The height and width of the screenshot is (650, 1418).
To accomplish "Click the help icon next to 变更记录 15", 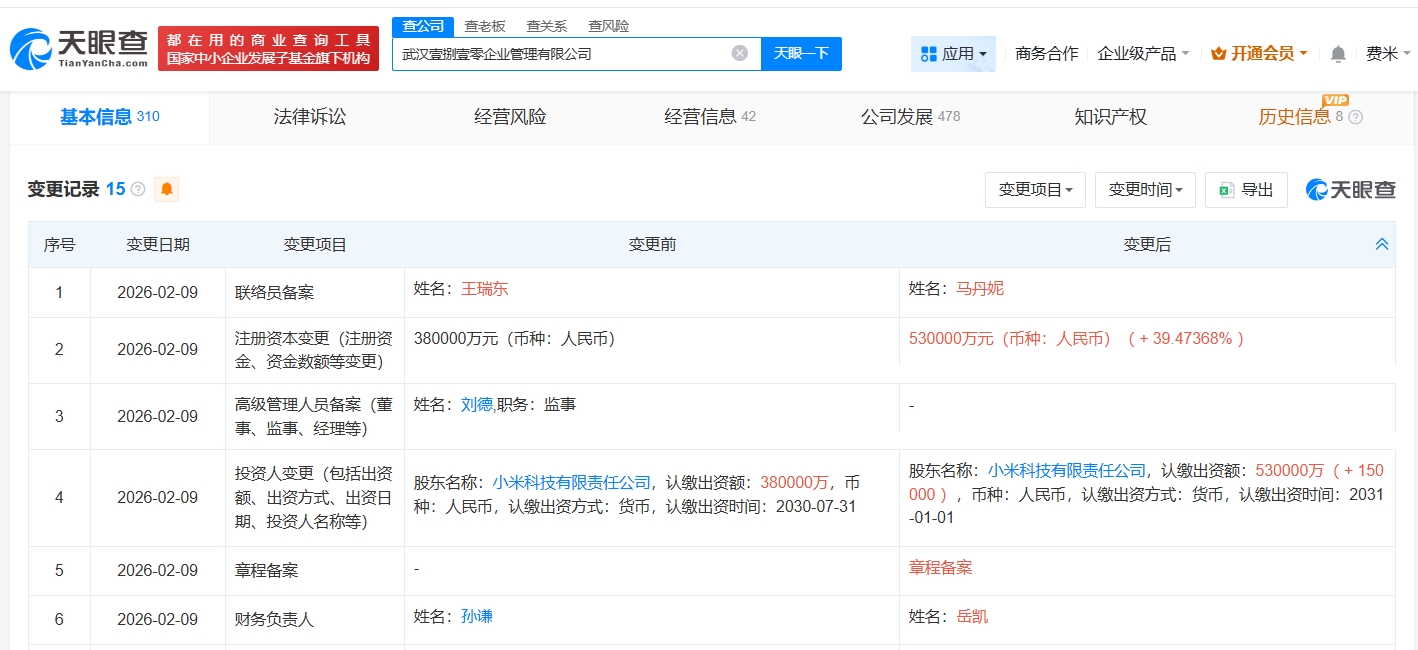I will tap(138, 189).
